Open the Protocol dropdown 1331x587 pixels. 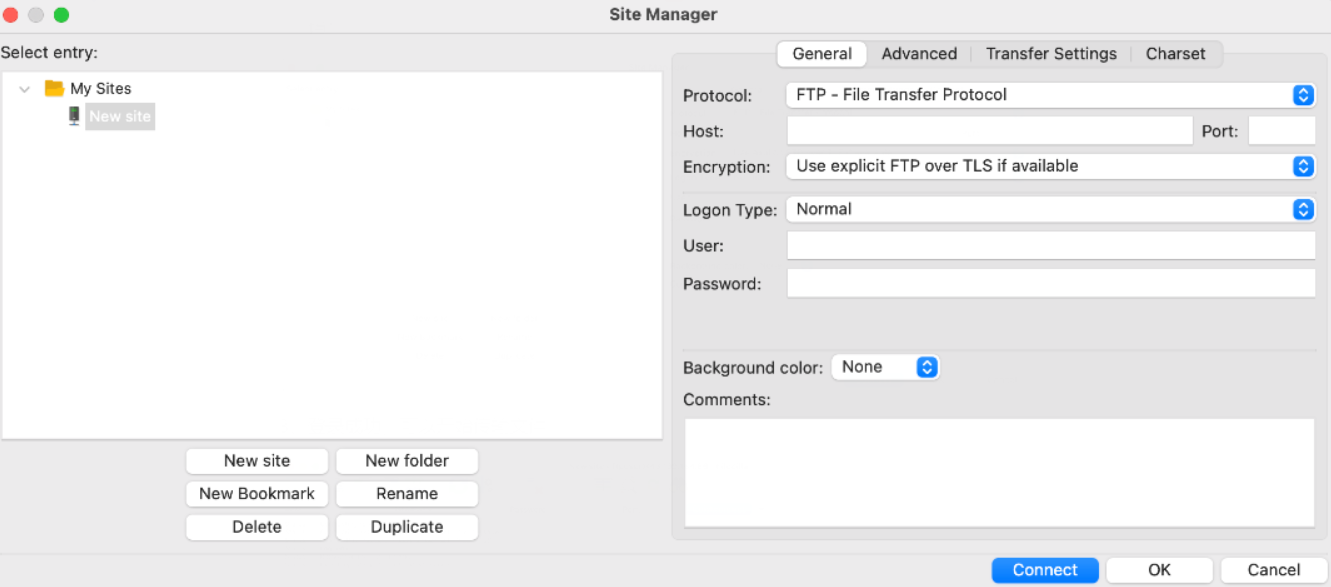[1050, 95]
